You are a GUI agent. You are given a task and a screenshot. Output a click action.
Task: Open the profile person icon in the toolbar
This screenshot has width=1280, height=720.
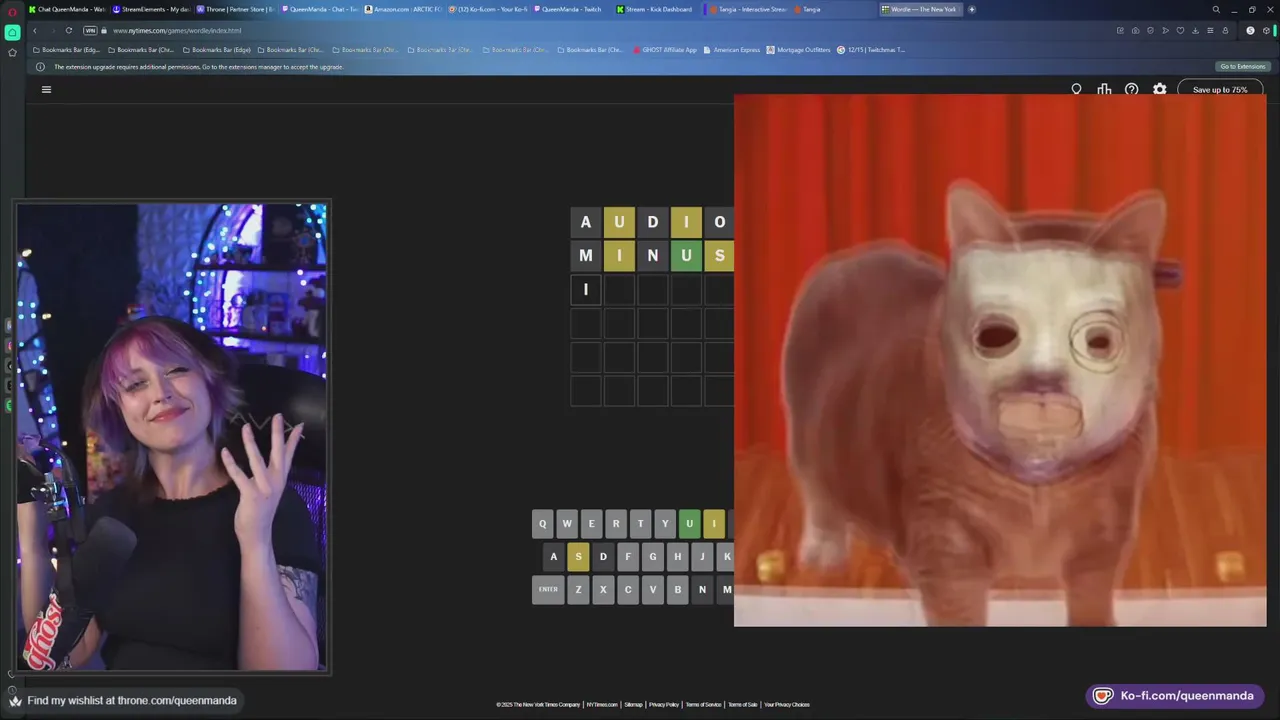[1225, 30]
